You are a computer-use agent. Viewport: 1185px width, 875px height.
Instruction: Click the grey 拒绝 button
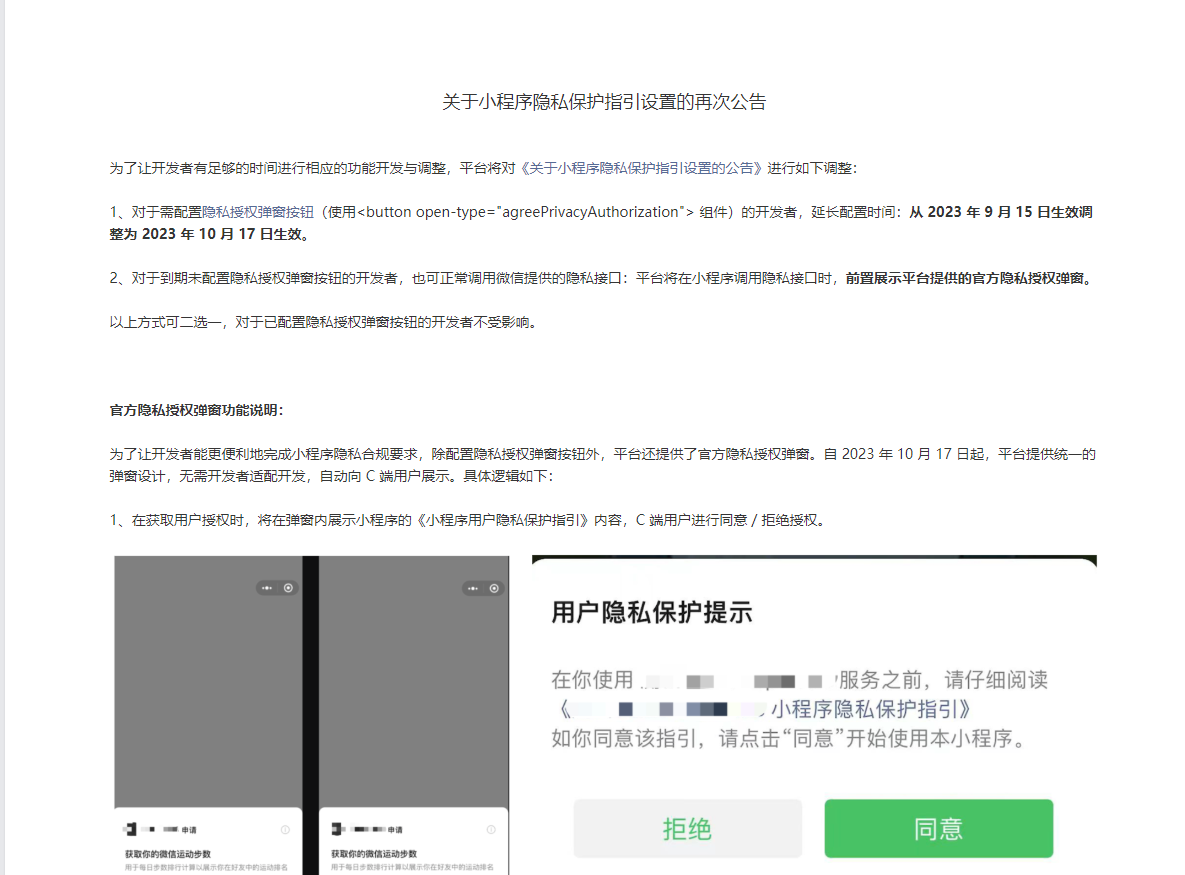click(x=687, y=828)
